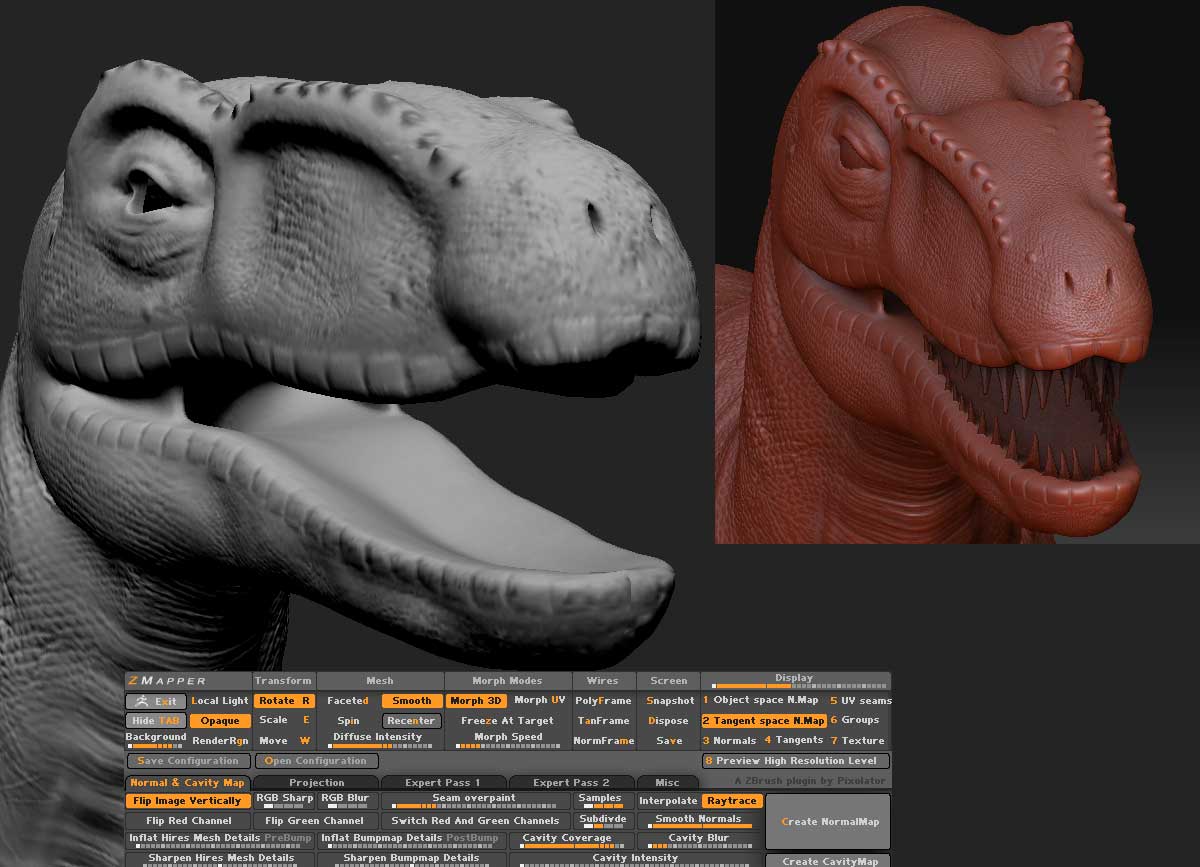Toggle TanFrame wires
Viewport: 1200px width, 867px height.
[x=604, y=720]
